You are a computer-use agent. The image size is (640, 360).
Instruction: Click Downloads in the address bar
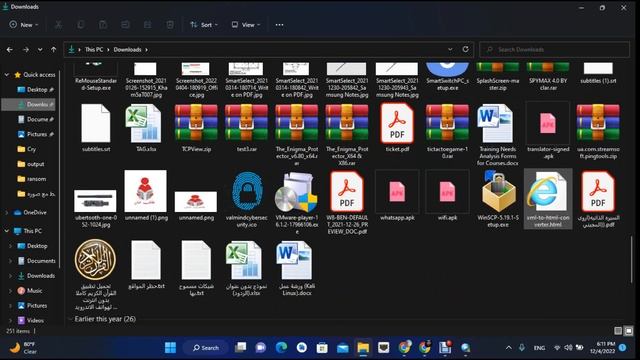127,49
